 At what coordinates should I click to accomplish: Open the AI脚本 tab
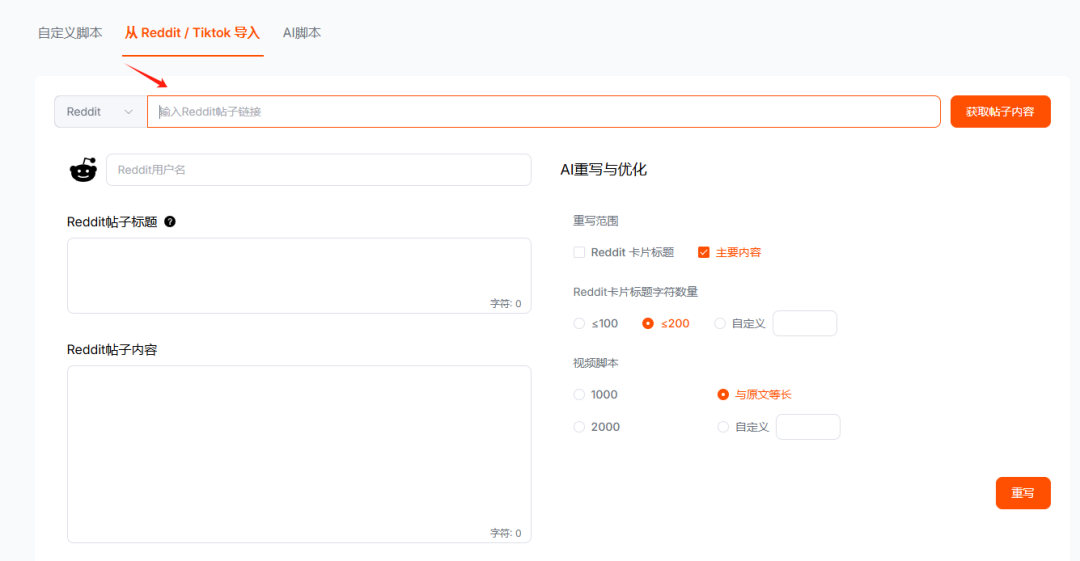302,33
